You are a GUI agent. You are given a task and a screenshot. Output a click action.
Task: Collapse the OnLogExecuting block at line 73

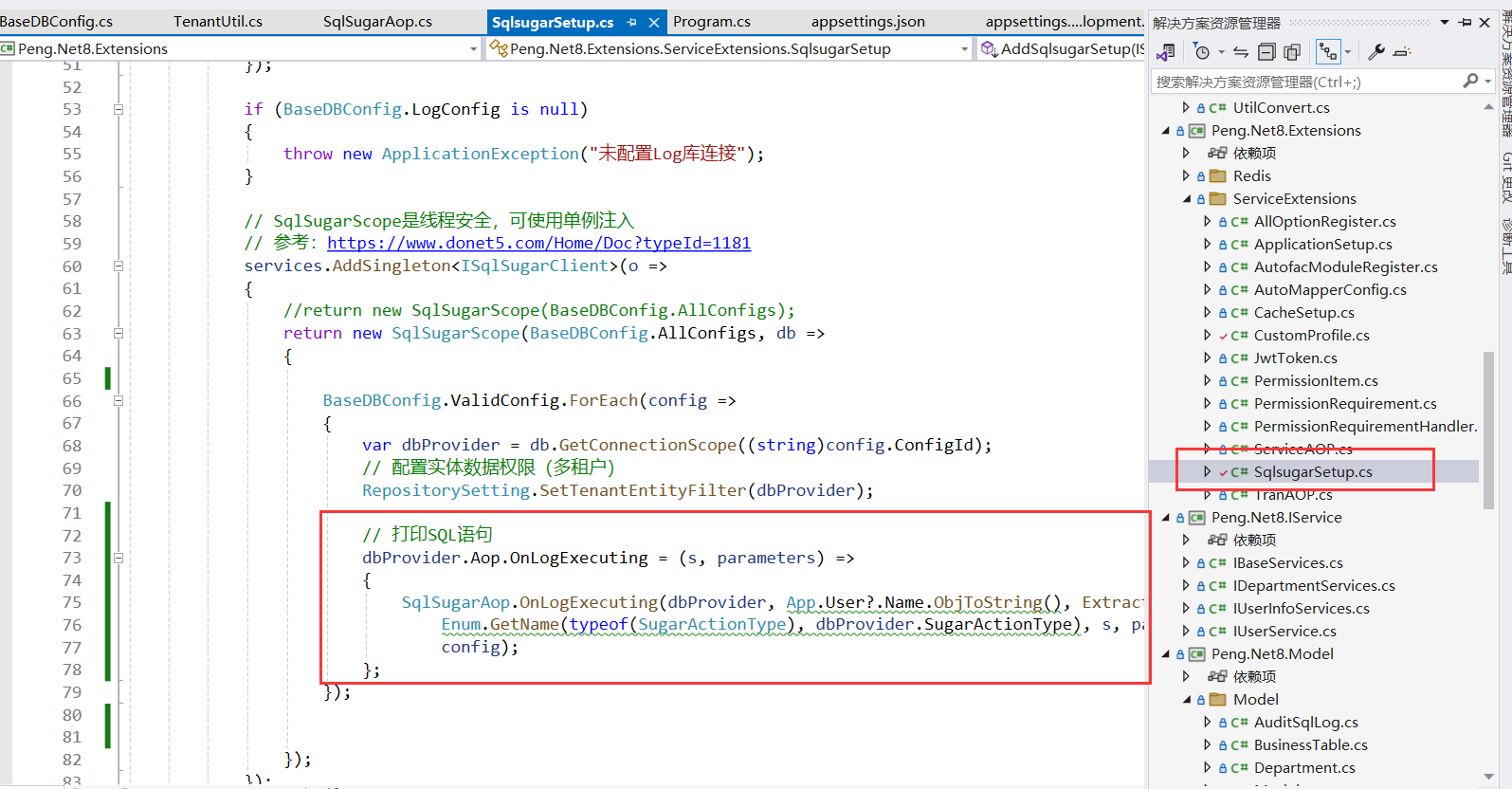click(x=118, y=559)
